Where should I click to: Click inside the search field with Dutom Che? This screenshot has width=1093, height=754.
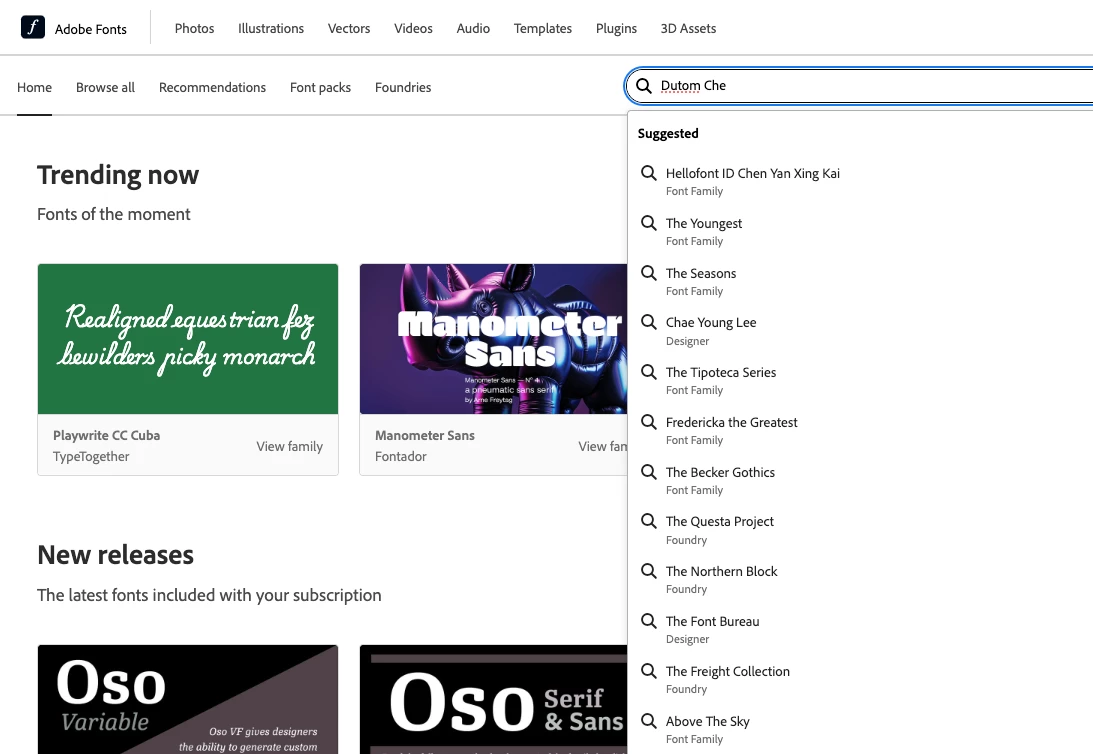(x=861, y=86)
